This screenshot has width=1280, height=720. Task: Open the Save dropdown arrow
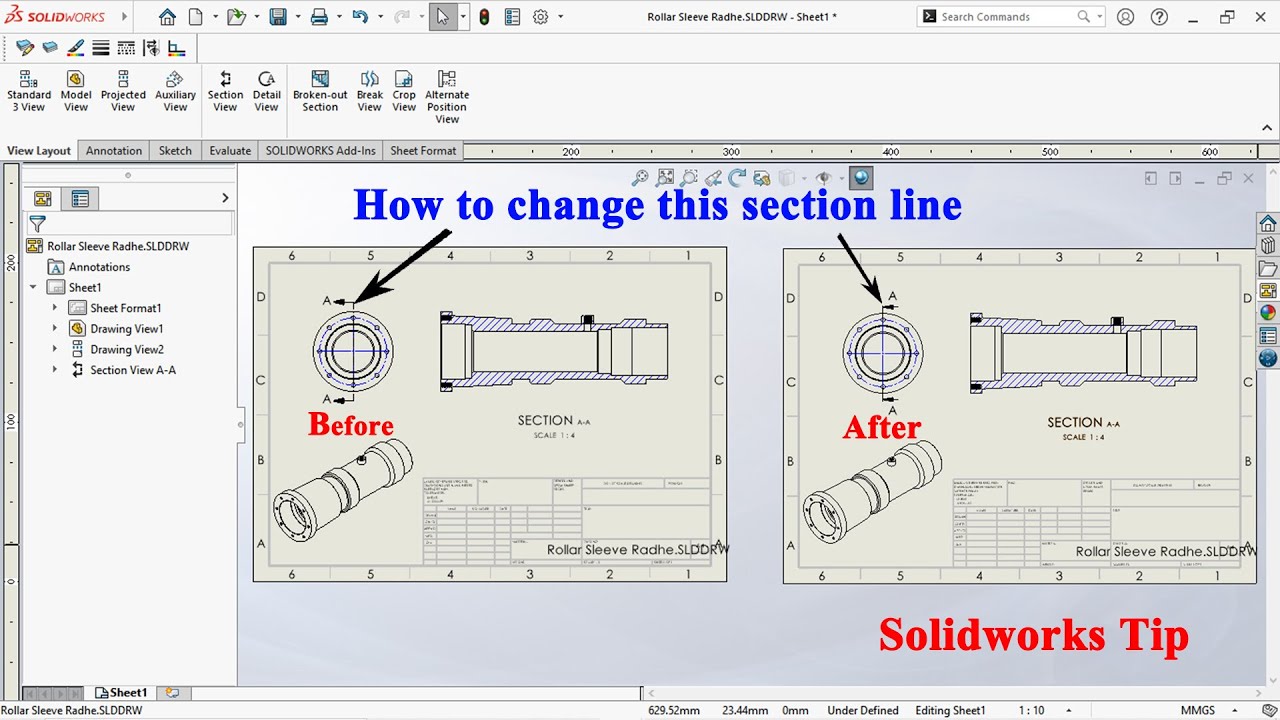(x=298, y=17)
